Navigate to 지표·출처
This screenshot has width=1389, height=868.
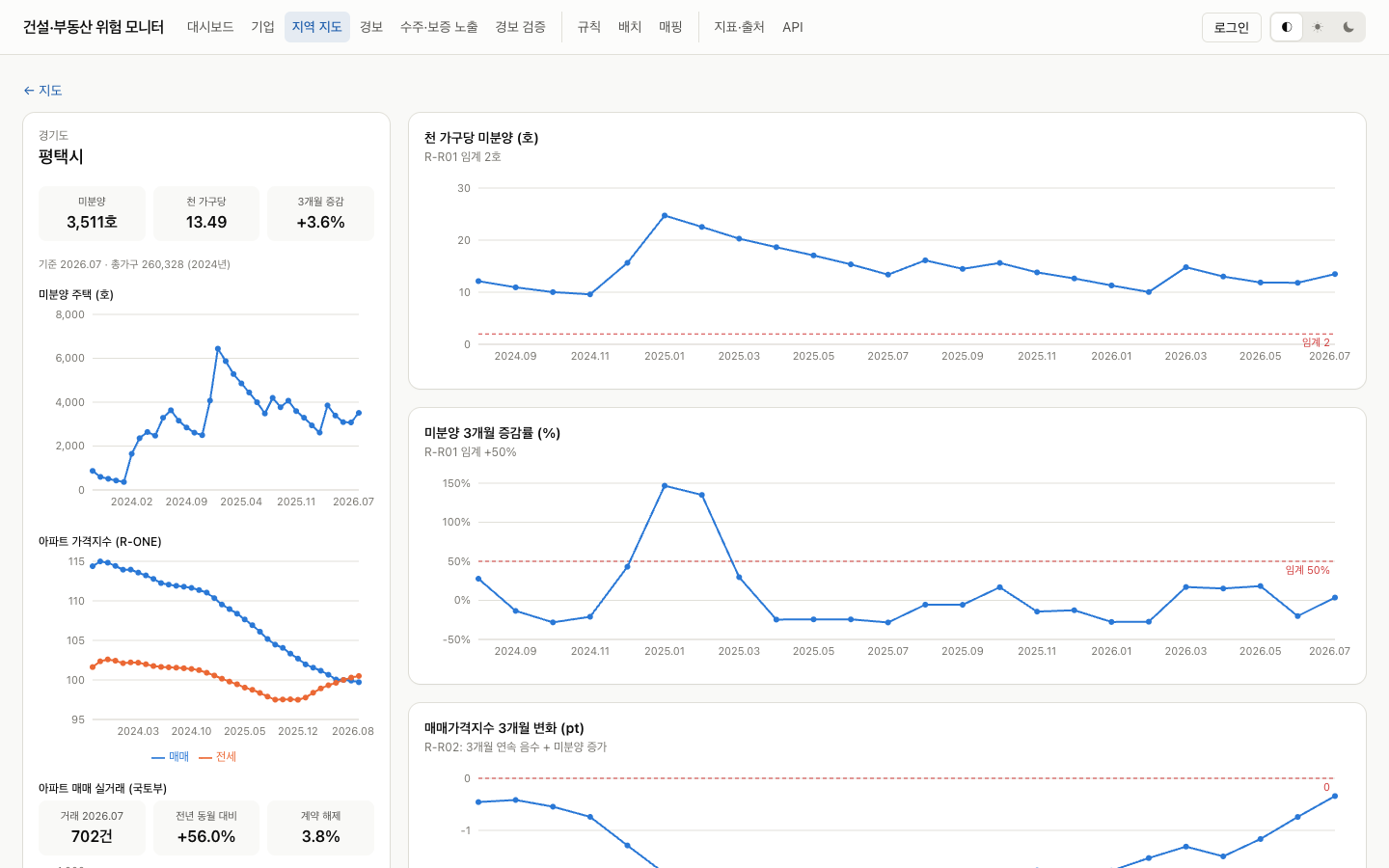[x=739, y=27]
